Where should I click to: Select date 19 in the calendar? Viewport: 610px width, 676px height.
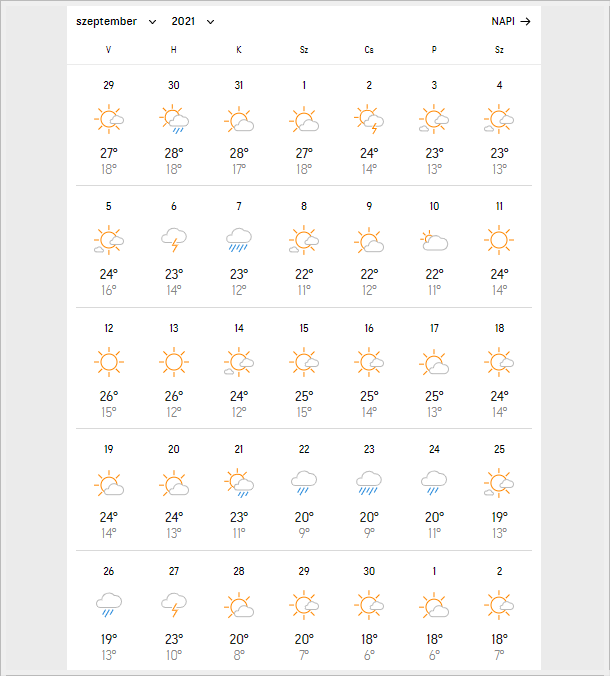click(109, 450)
